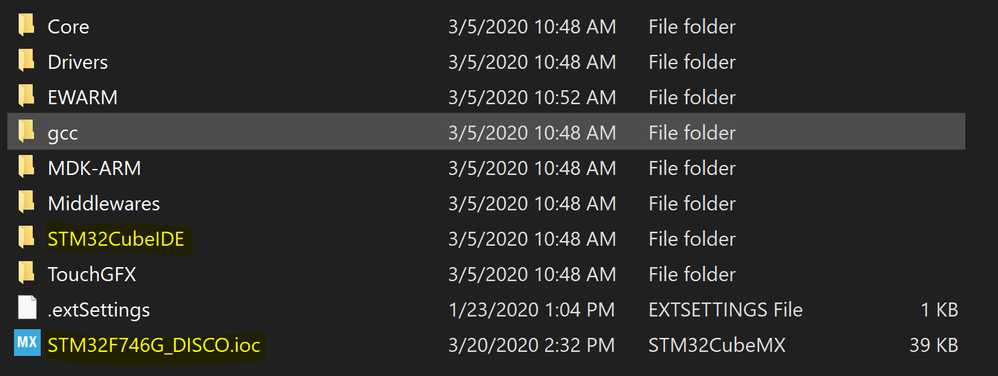Select the date 3/20/2020 2:32 PM
Screen dimensions: 998x376
point(531,345)
